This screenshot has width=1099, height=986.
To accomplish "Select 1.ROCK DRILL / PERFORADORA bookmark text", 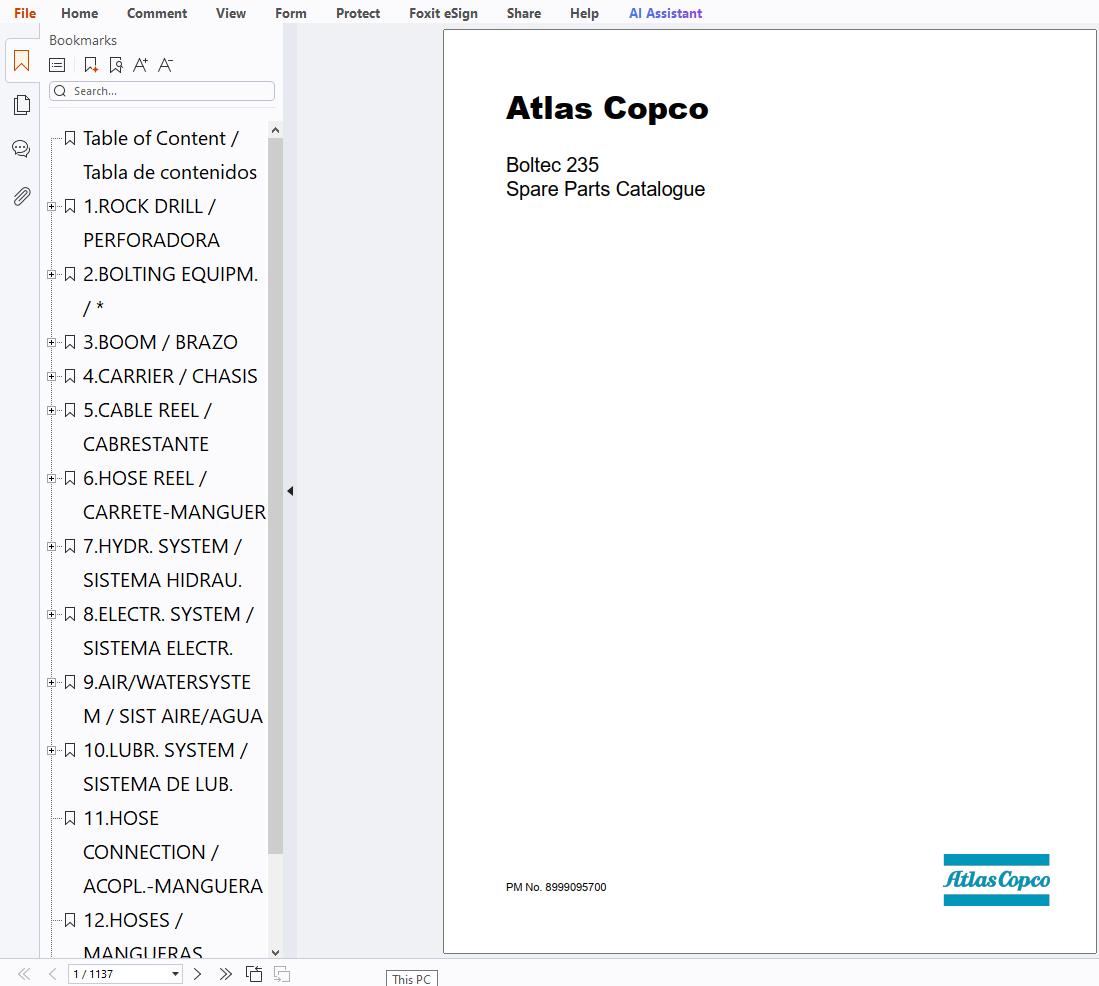I will pos(151,223).
